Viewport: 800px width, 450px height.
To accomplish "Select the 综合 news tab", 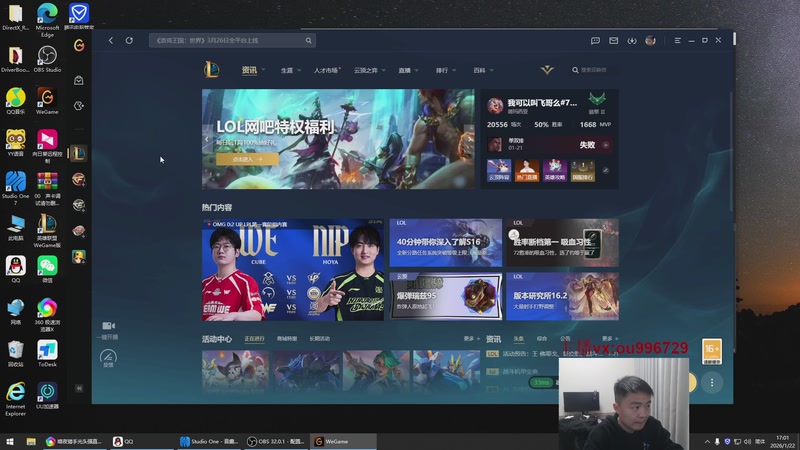I will (542, 339).
